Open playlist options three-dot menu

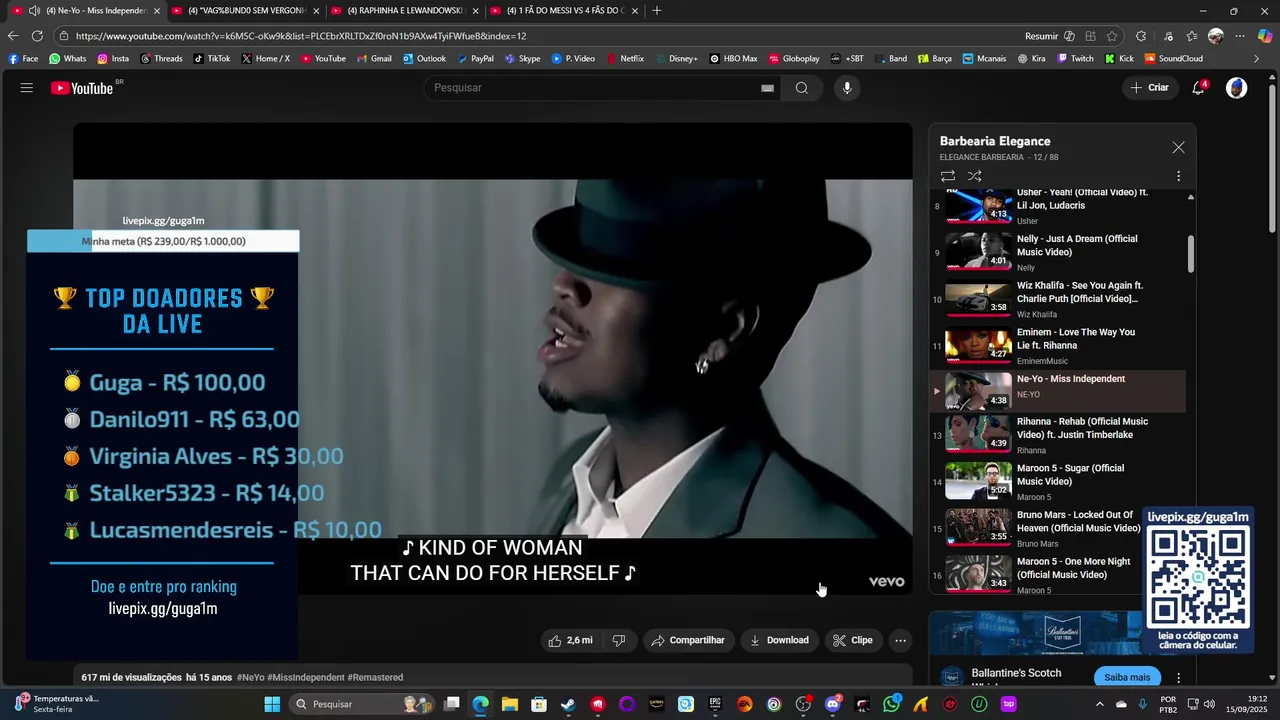1178,176
